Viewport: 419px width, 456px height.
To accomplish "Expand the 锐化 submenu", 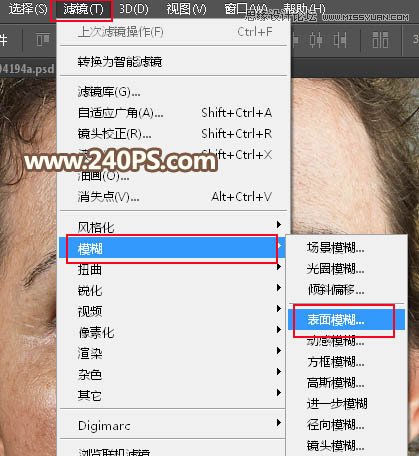I will [173, 290].
